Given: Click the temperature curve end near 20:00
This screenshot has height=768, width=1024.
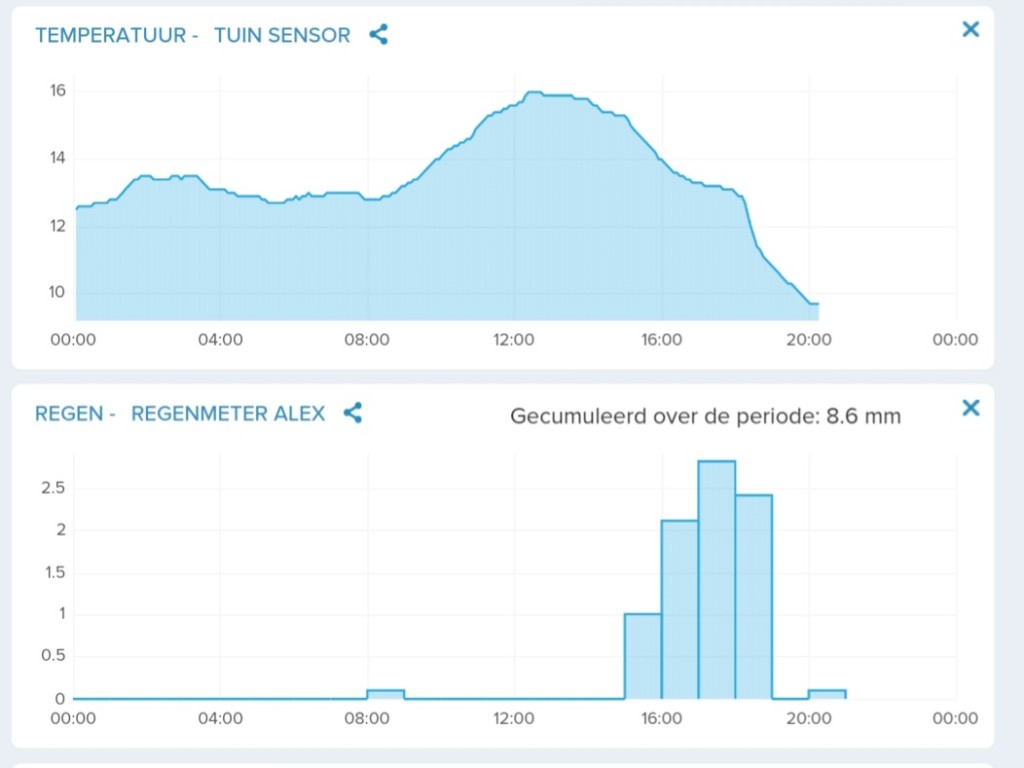Looking at the screenshot, I should click(x=815, y=304).
